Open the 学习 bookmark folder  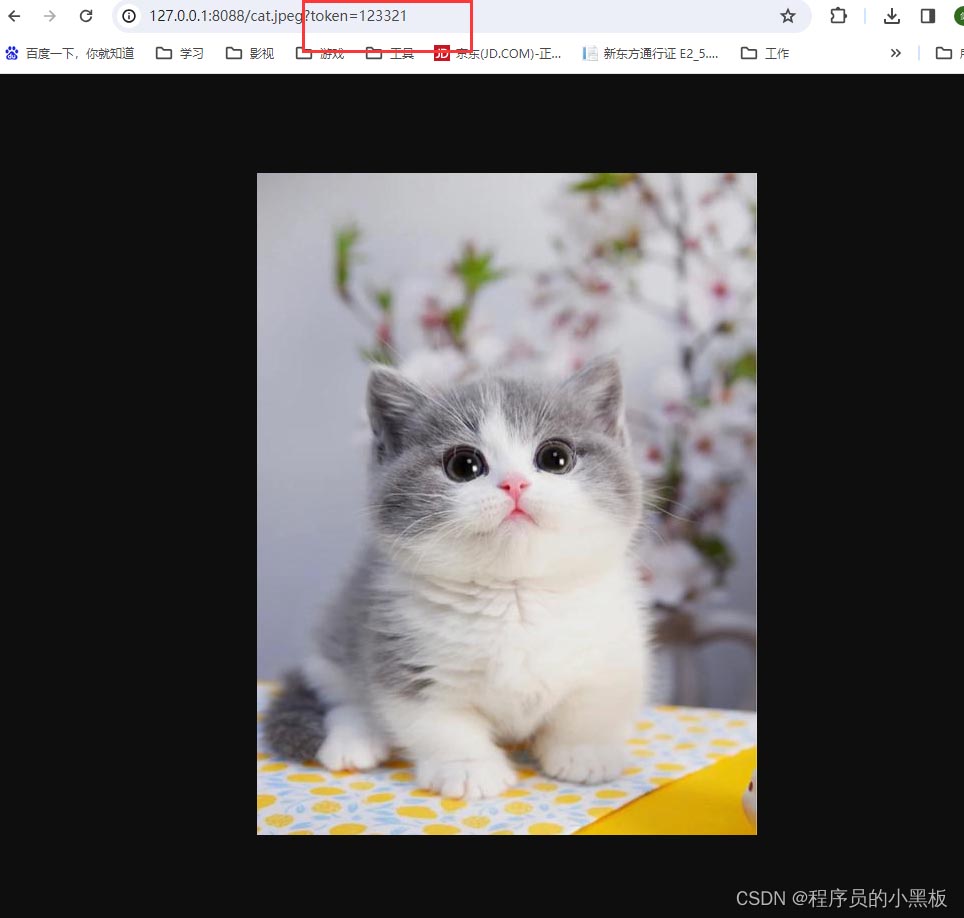pos(180,53)
